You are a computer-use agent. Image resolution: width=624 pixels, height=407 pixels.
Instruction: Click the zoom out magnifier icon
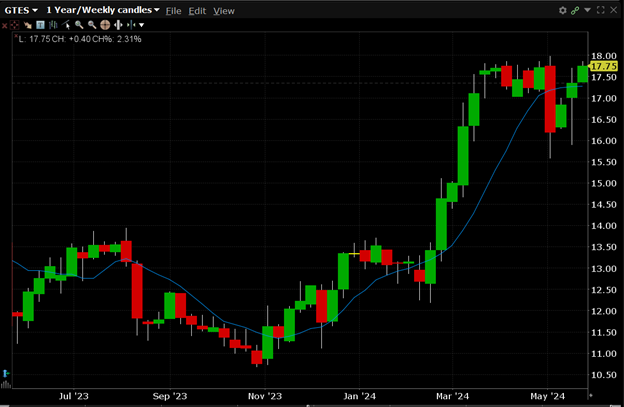pyautogui.click(x=92, y=25)
